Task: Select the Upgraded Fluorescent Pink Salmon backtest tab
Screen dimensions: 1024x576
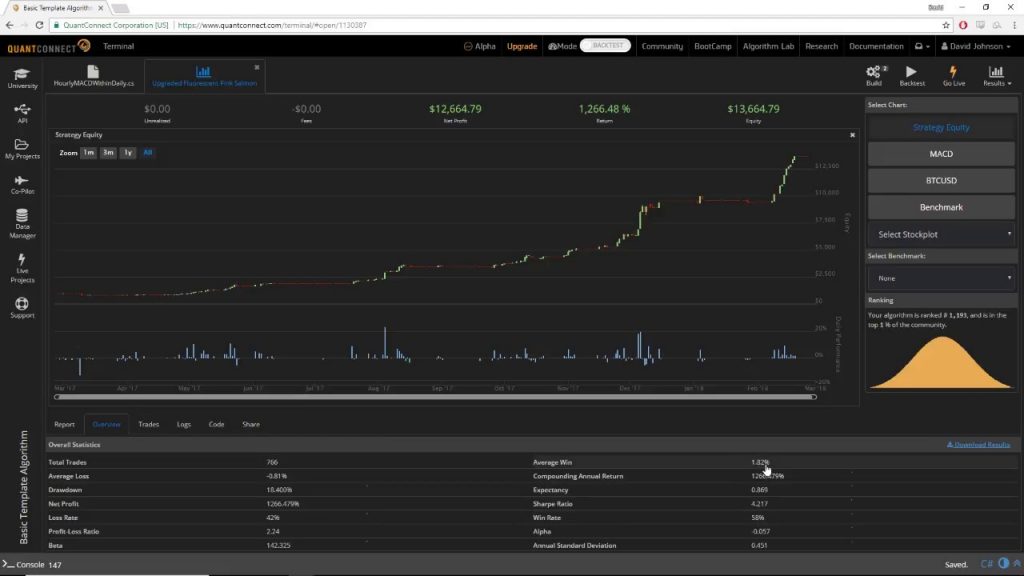Action: pos(204,76)
